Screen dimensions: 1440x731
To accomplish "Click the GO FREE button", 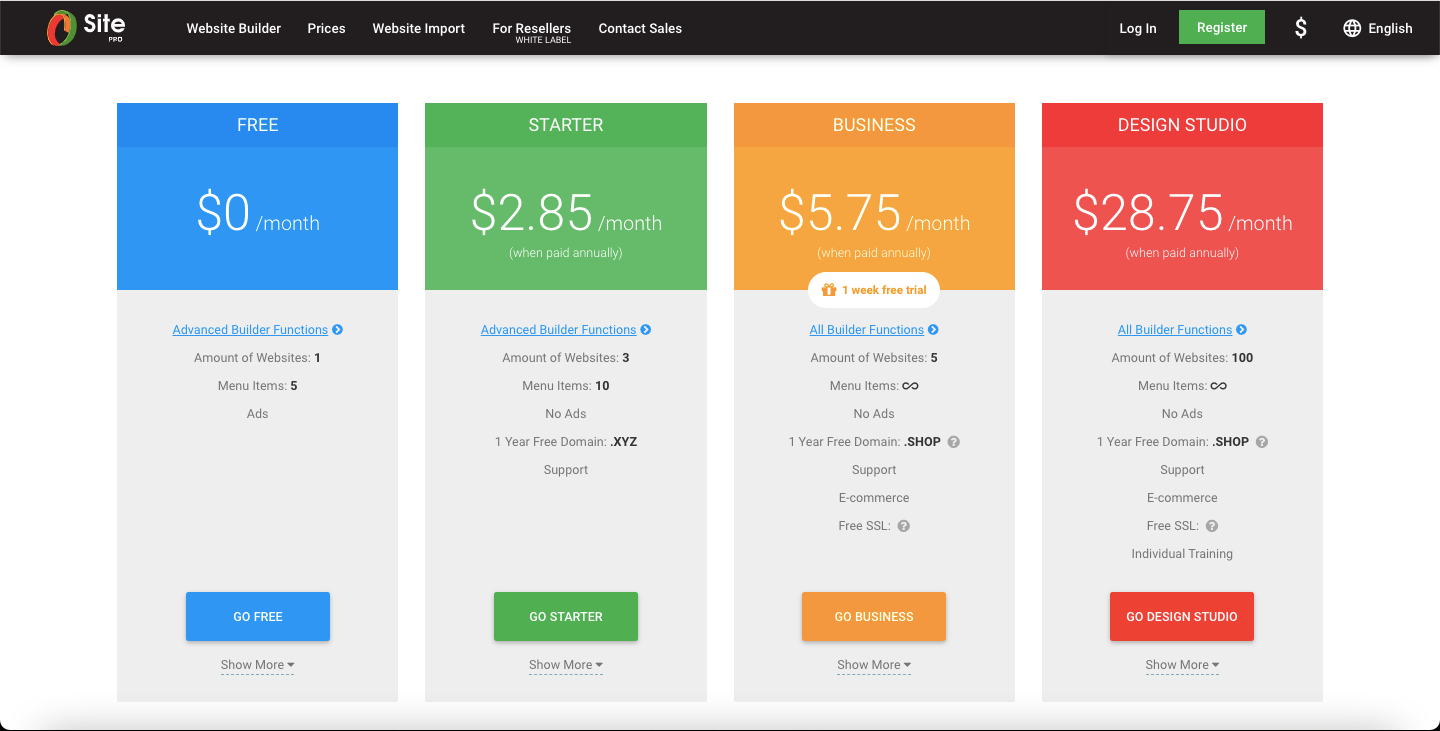I will pos(258,616).
